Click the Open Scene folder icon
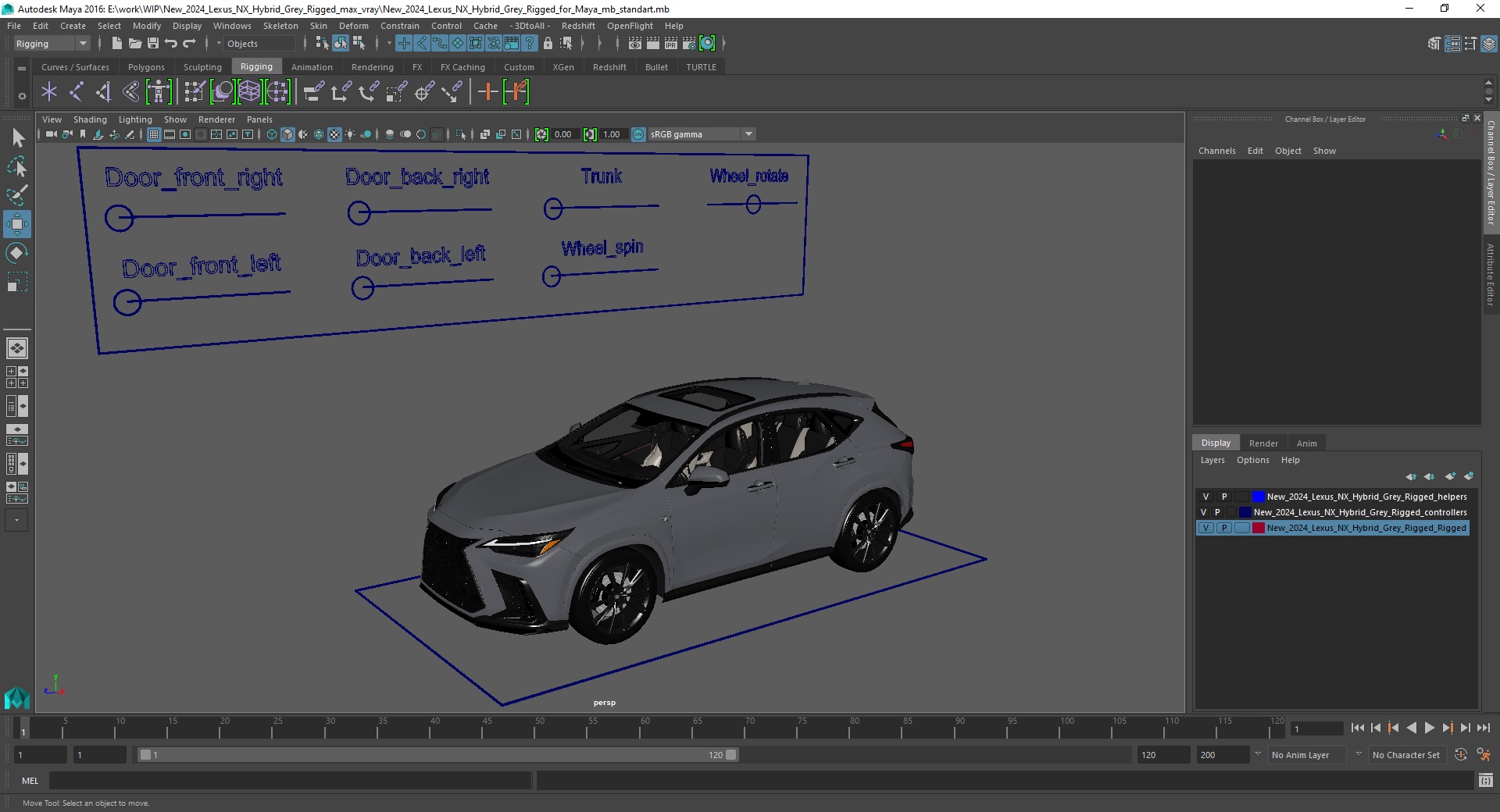The image size is (1500, 812). [134, 44]
